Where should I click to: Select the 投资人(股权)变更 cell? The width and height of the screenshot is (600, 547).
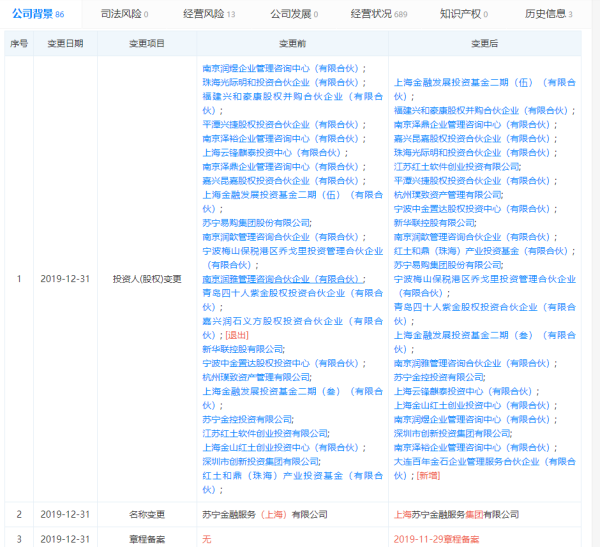(x=147, y=279)
